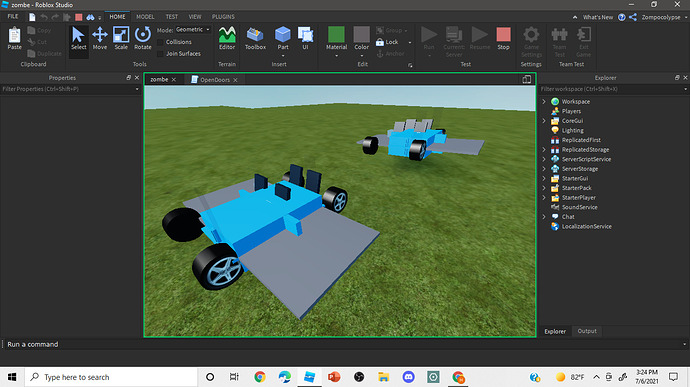Open the Toolbox panel

(255, 38)
